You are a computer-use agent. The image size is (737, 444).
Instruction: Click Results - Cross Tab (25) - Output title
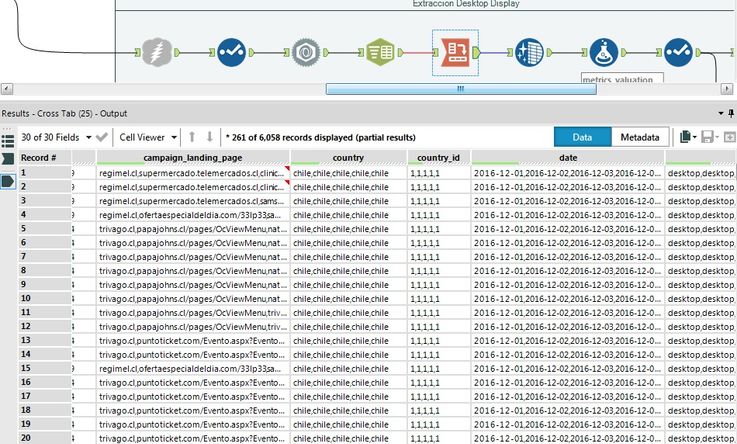click(x=64, y=113)
